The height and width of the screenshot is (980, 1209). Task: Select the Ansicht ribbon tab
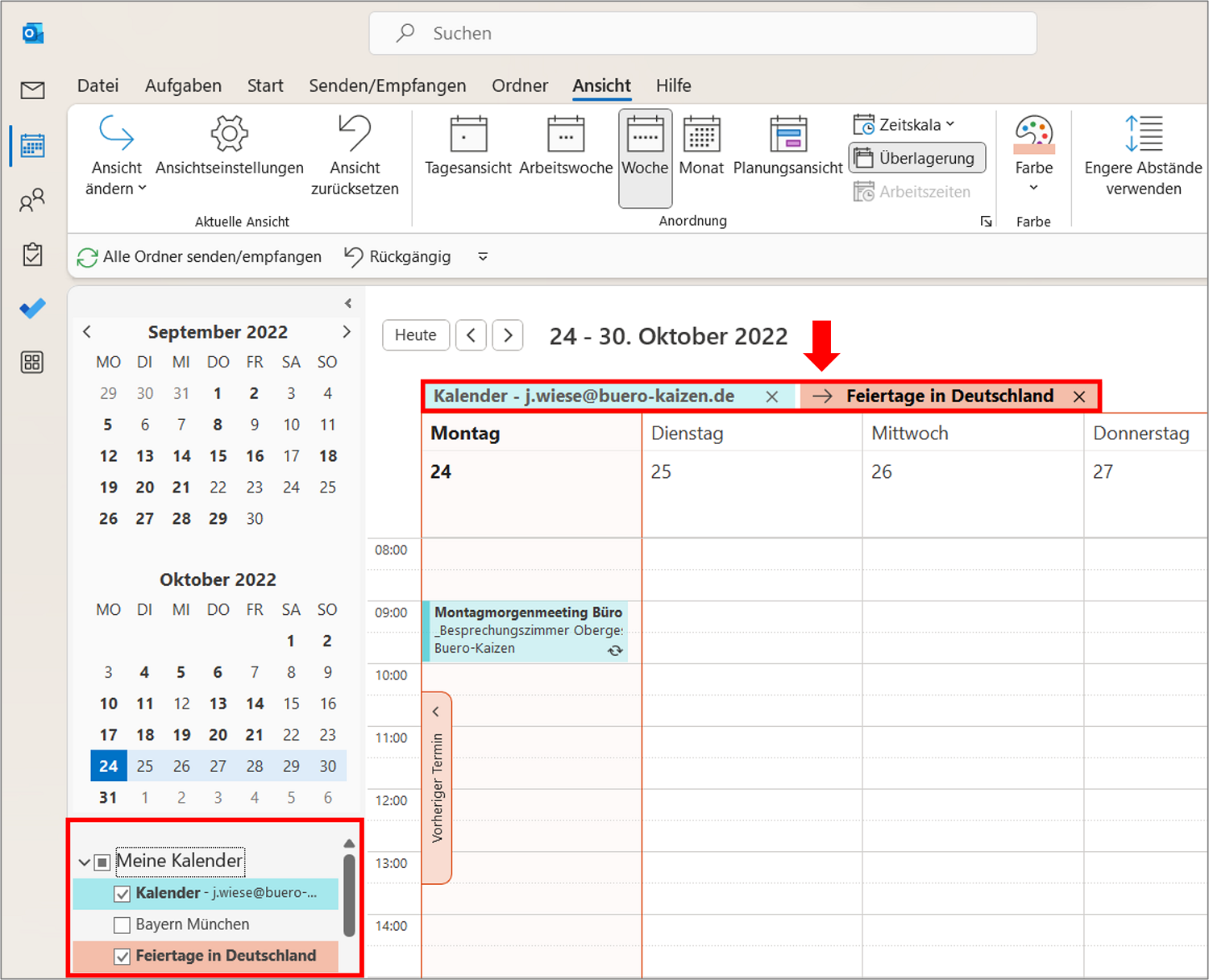pyautogui.click(x=602, y=85)
